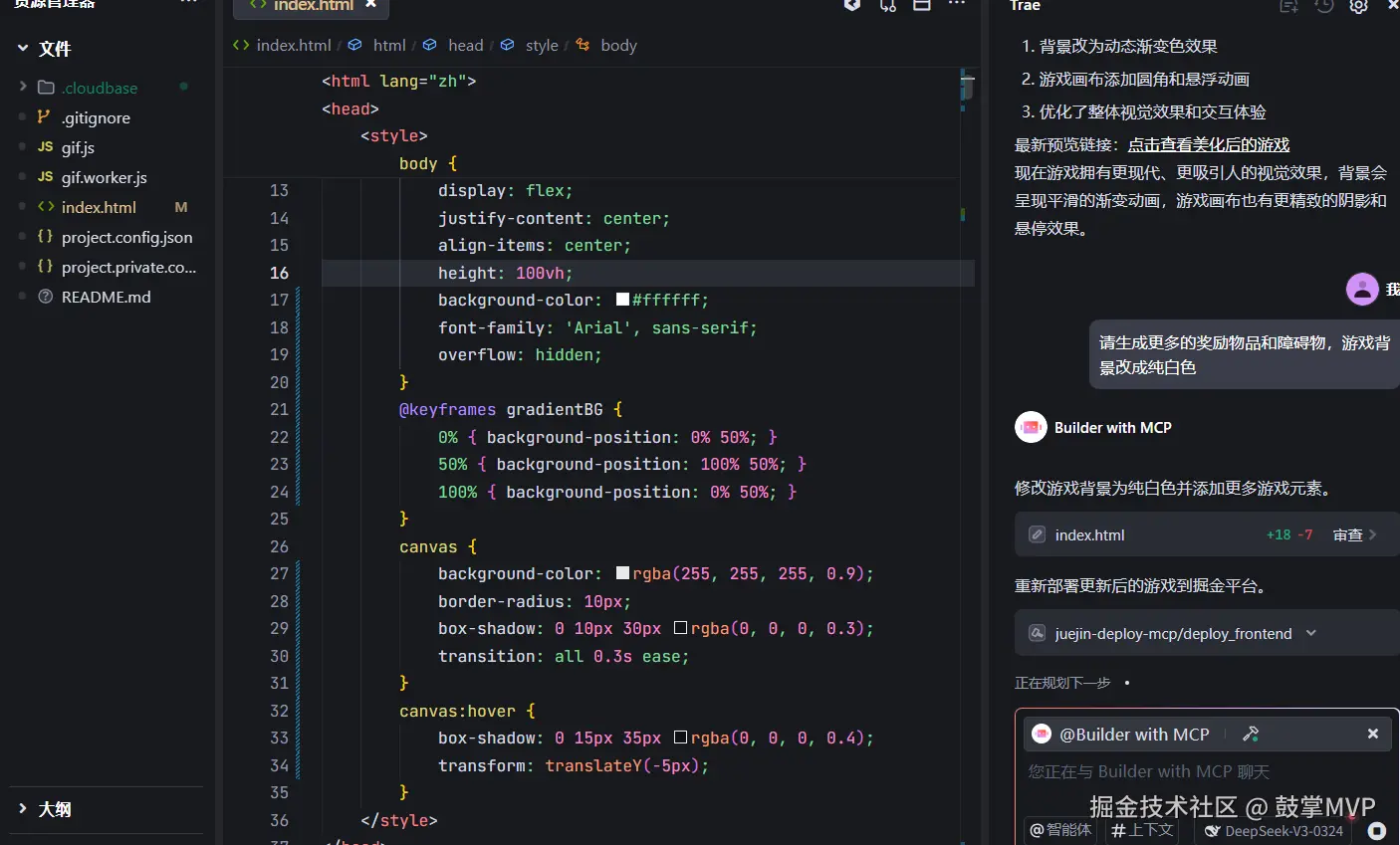Click the Builder with MCP agent avatar
This screenshot has height=845, width=1400.
tap(1031, 427)
